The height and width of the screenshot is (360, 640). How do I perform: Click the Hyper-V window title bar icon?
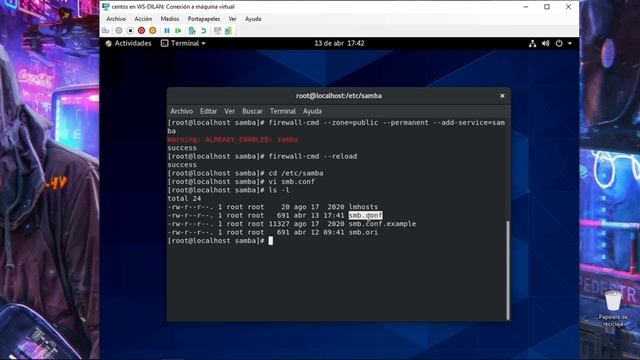[x=106, y=7]
